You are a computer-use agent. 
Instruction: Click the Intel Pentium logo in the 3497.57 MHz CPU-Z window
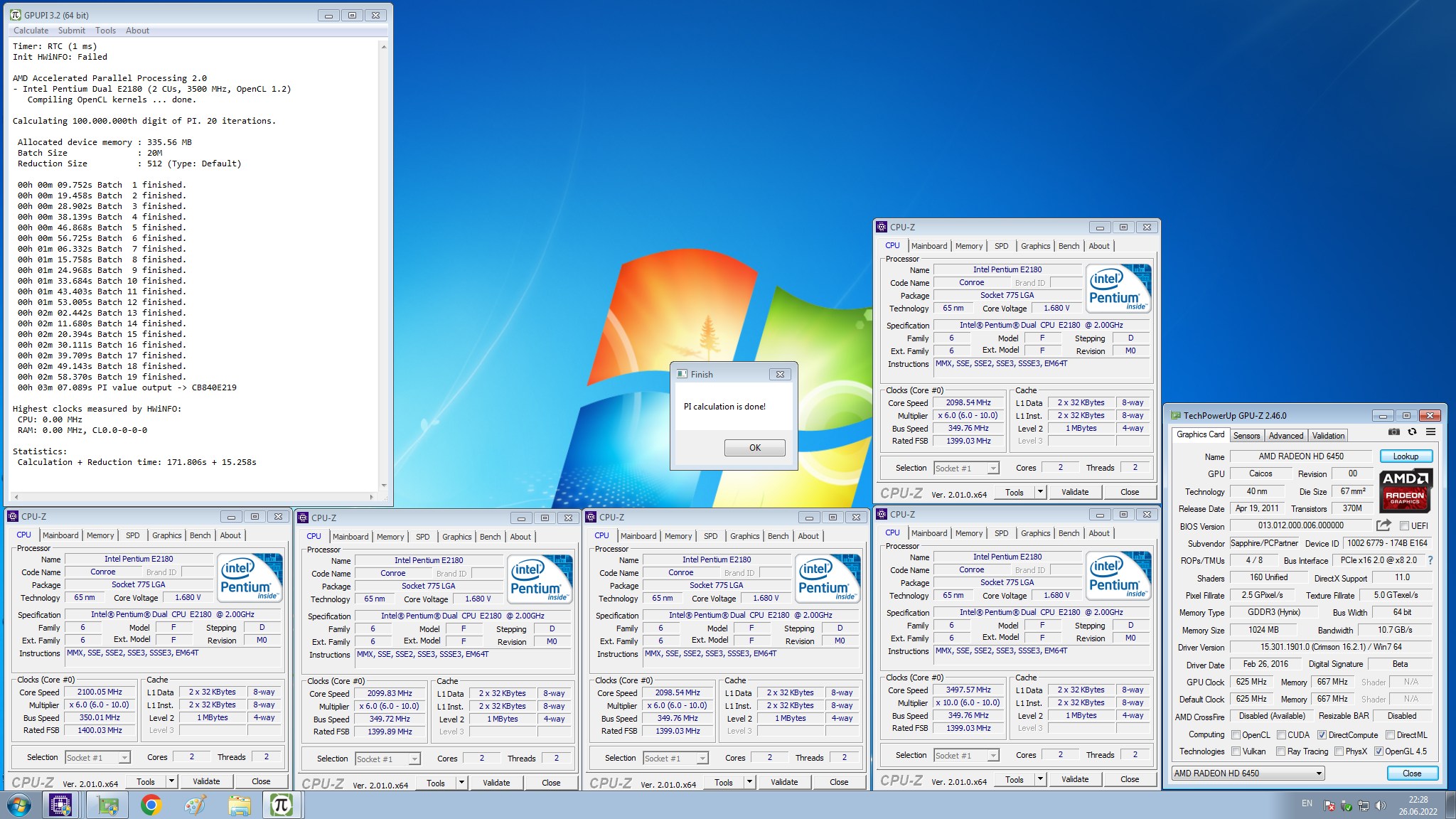point(1119,574)
